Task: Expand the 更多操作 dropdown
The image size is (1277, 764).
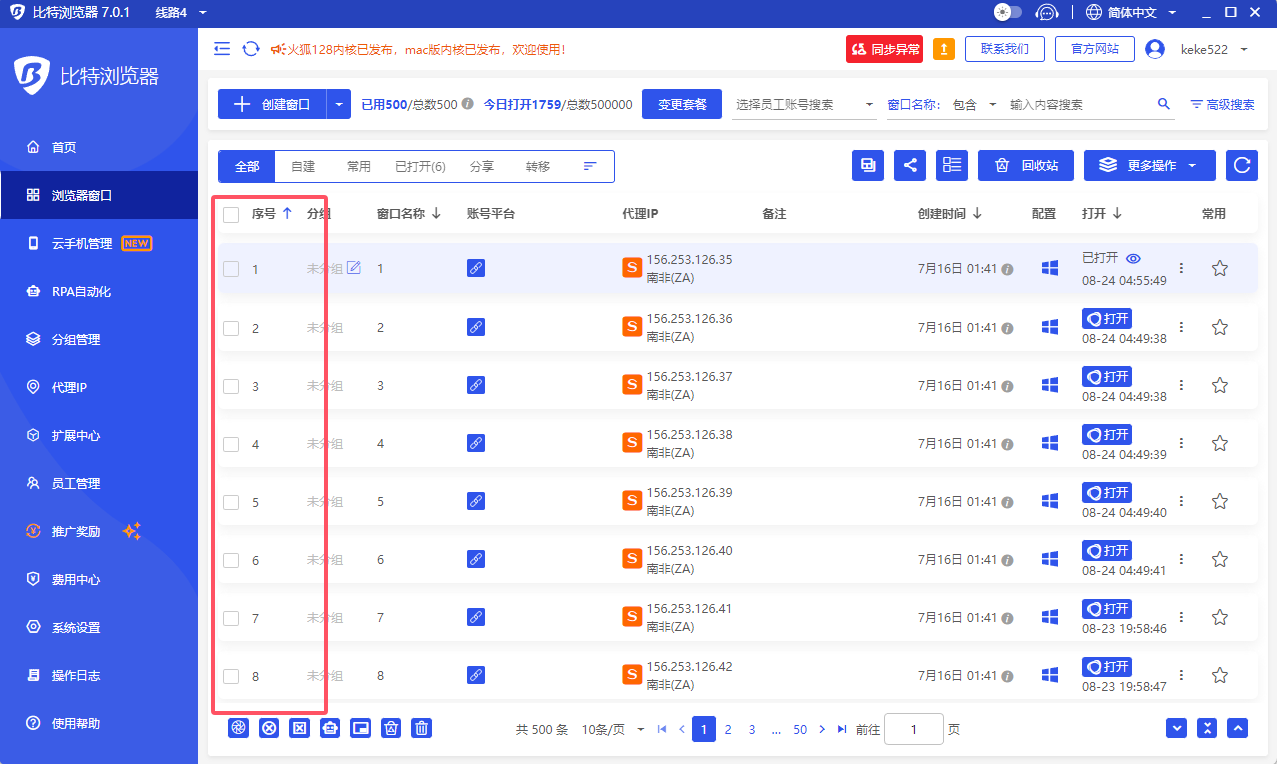Action: click(1149, 166)
